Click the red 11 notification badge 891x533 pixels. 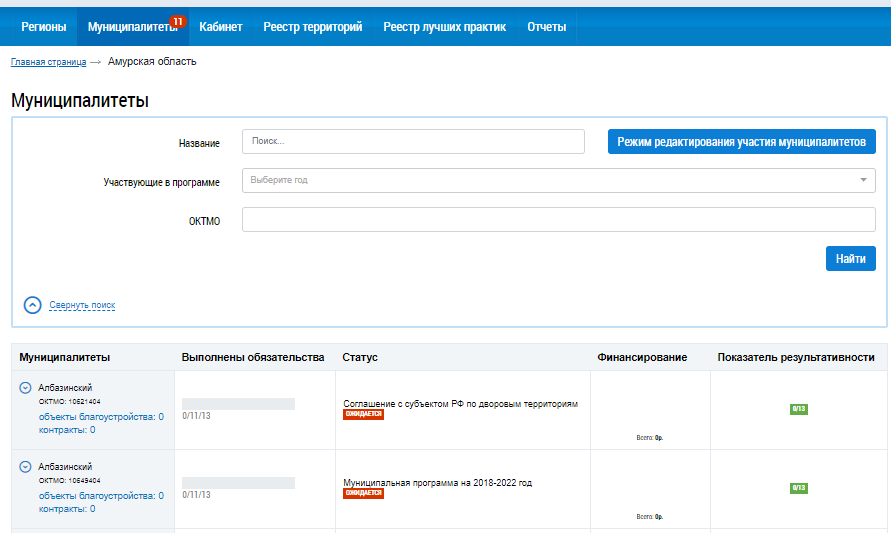[178, 21]
